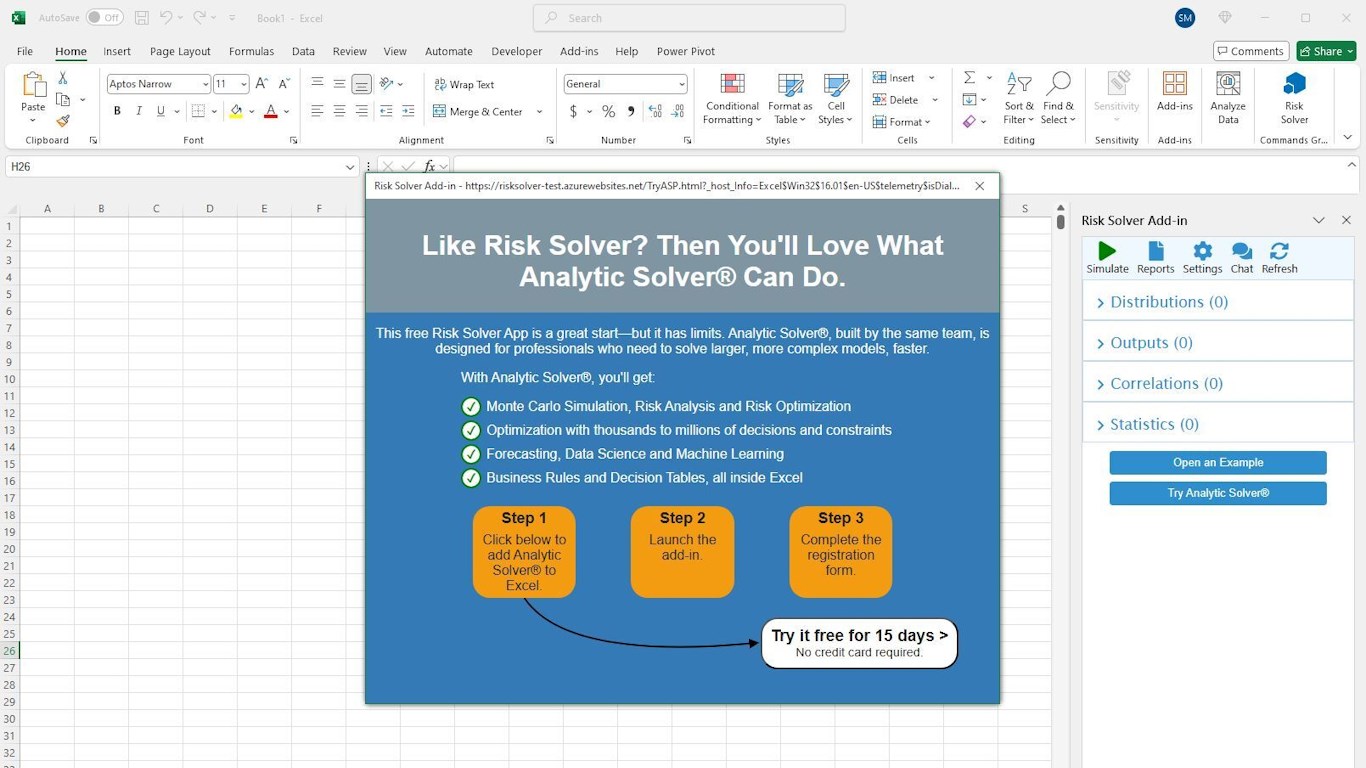Close the Risk Solver Add-in dialog
This screenshot has width=1366, height=768.
(980, 186)
